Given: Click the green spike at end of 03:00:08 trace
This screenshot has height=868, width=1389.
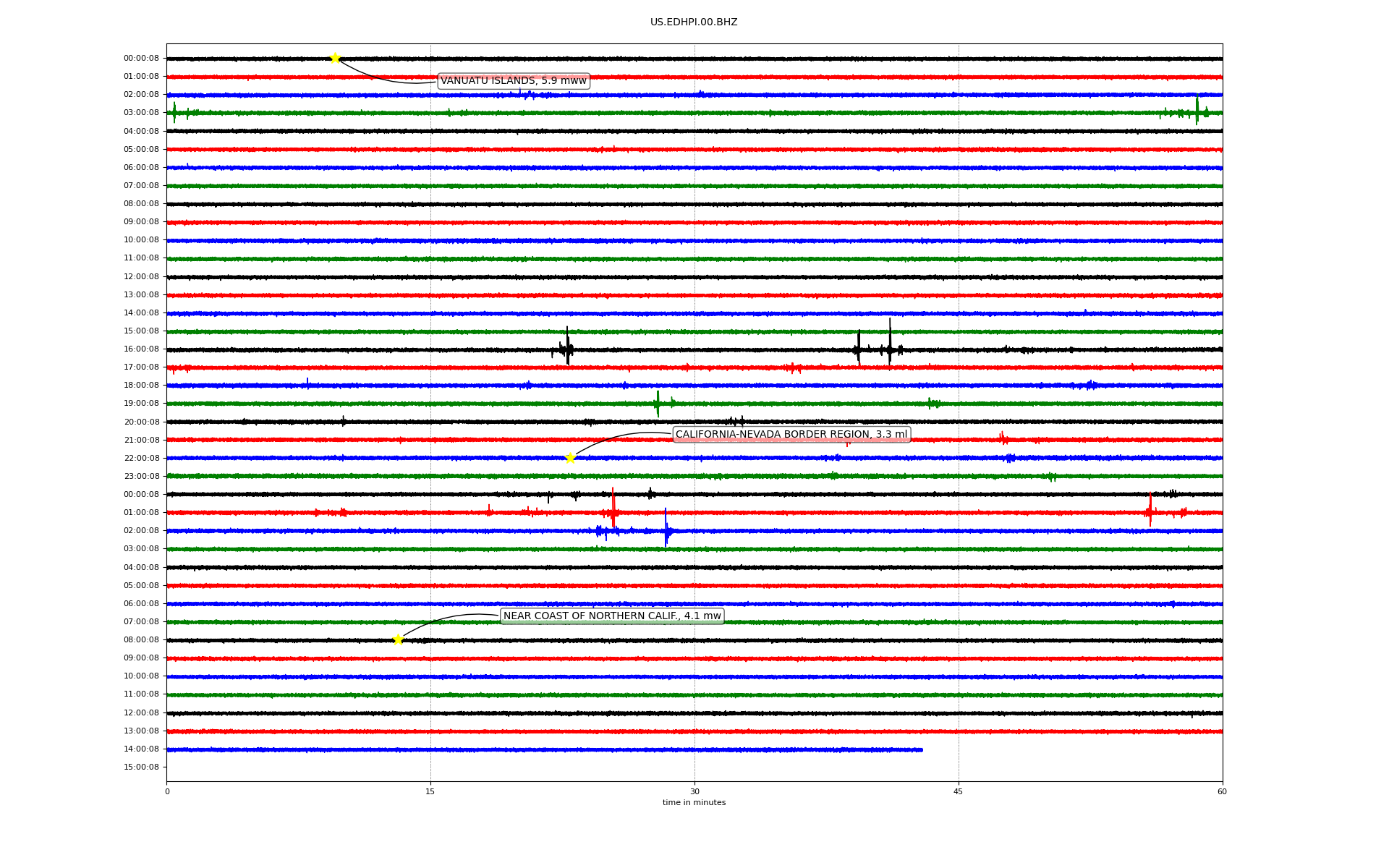Looking at the screenshot, I should click(x=1197, y=110).
